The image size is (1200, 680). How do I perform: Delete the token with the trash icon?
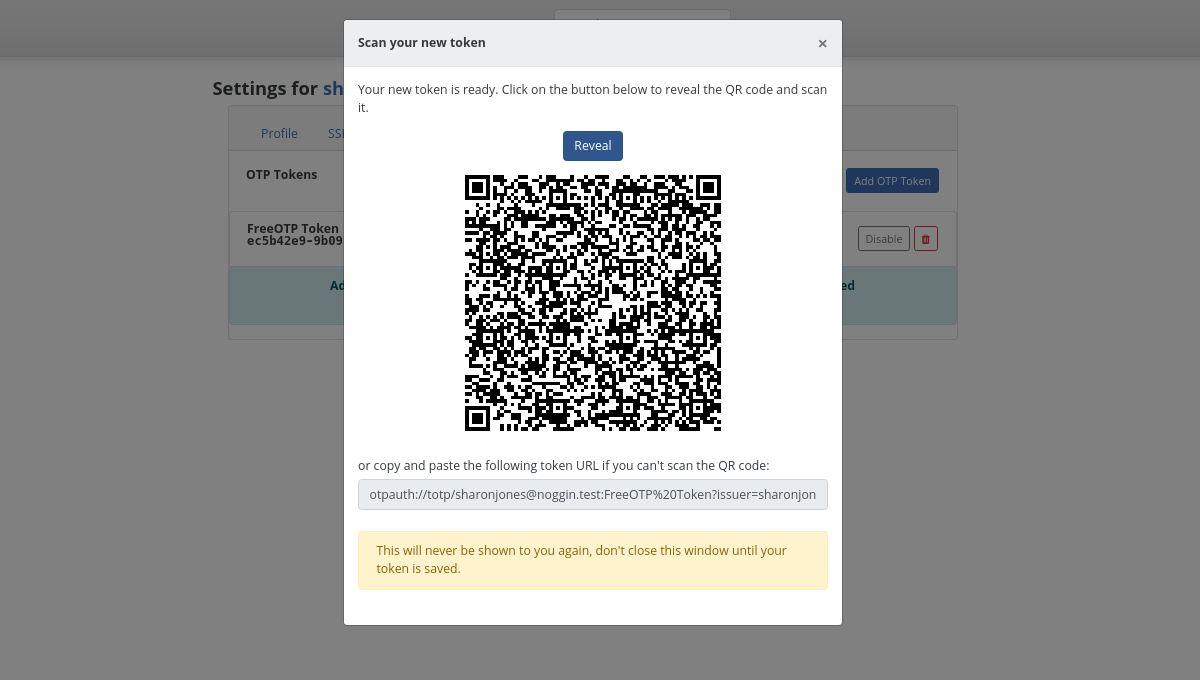[926, 239]
